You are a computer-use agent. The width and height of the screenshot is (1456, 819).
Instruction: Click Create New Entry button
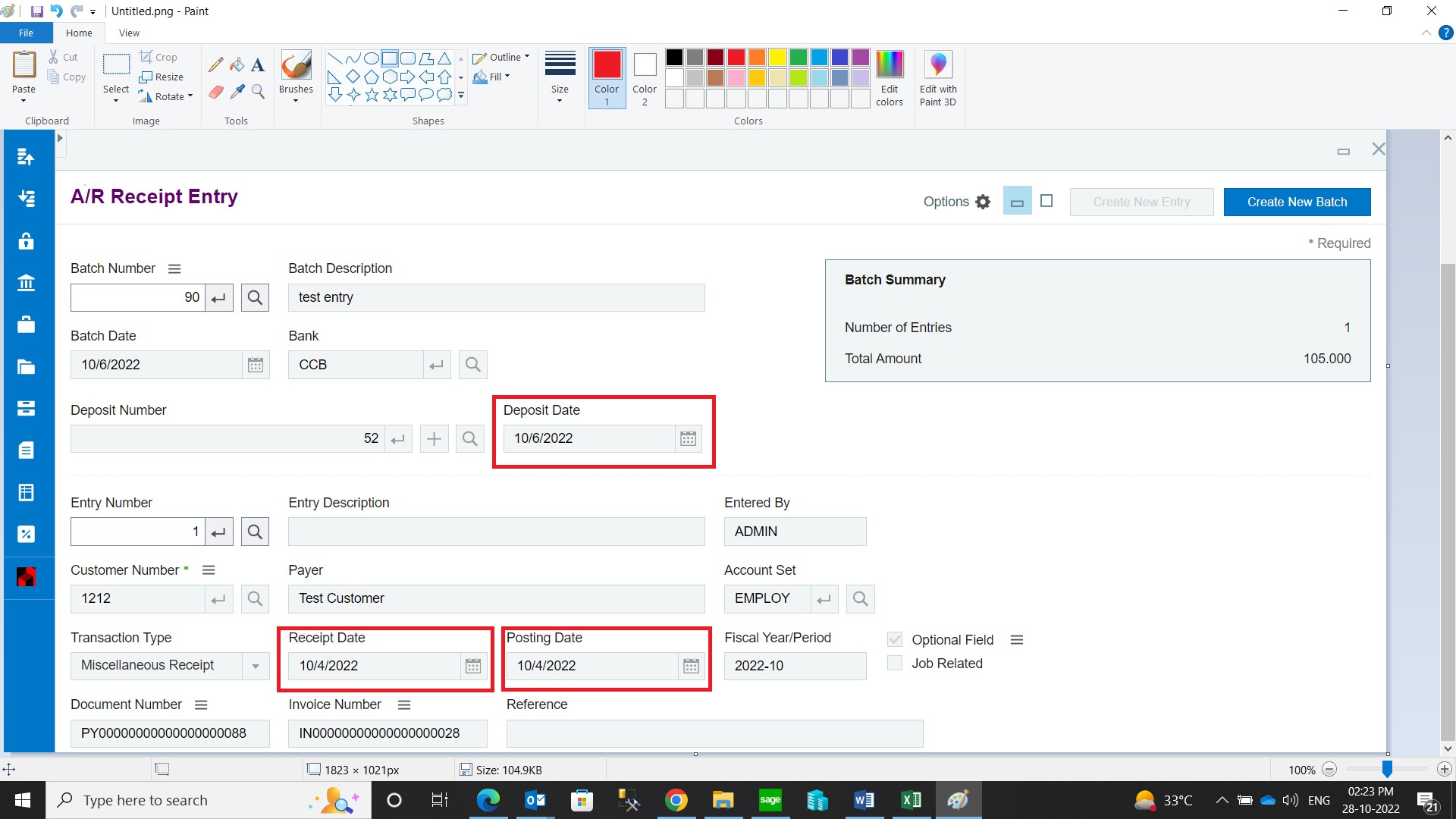(x=1141, y=201)
